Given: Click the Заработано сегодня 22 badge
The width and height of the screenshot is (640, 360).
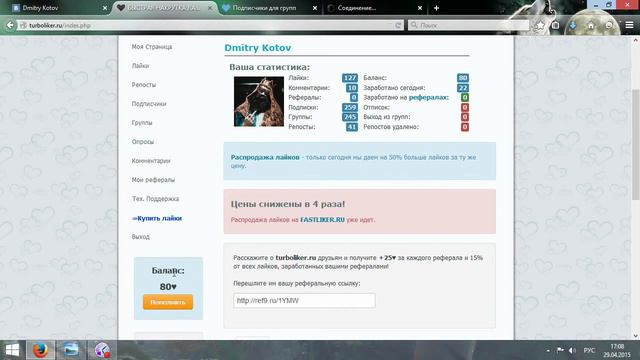Looking at the screenshot, I should click(462, 88).
